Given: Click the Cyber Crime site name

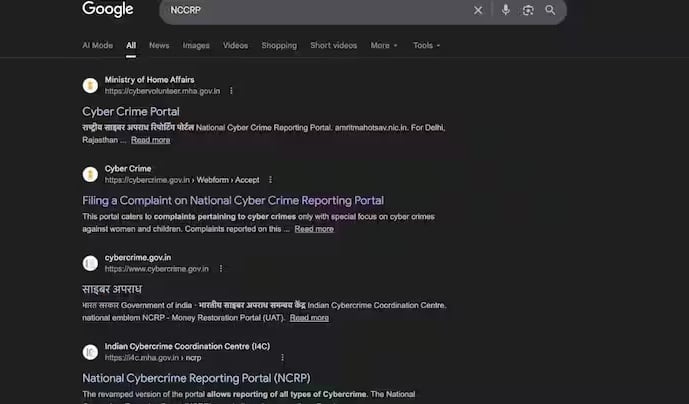Looking at the screenshot, I should pos(128,168).
